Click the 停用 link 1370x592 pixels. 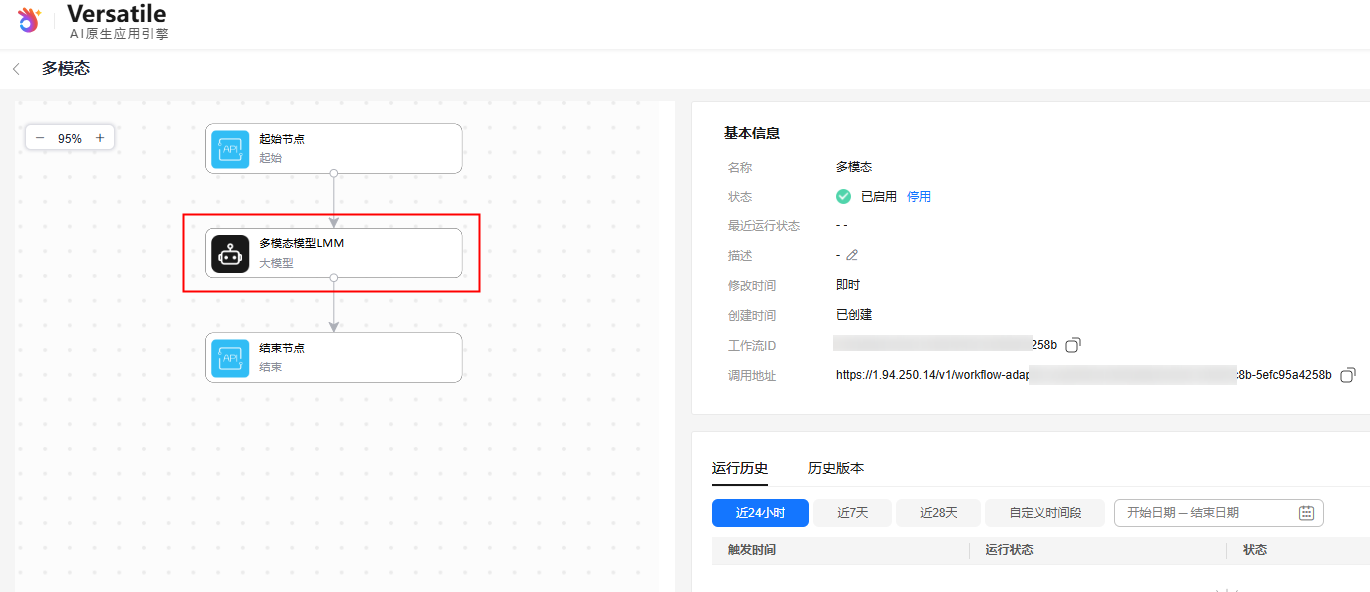pyautogui.click(x=919, y=196)
